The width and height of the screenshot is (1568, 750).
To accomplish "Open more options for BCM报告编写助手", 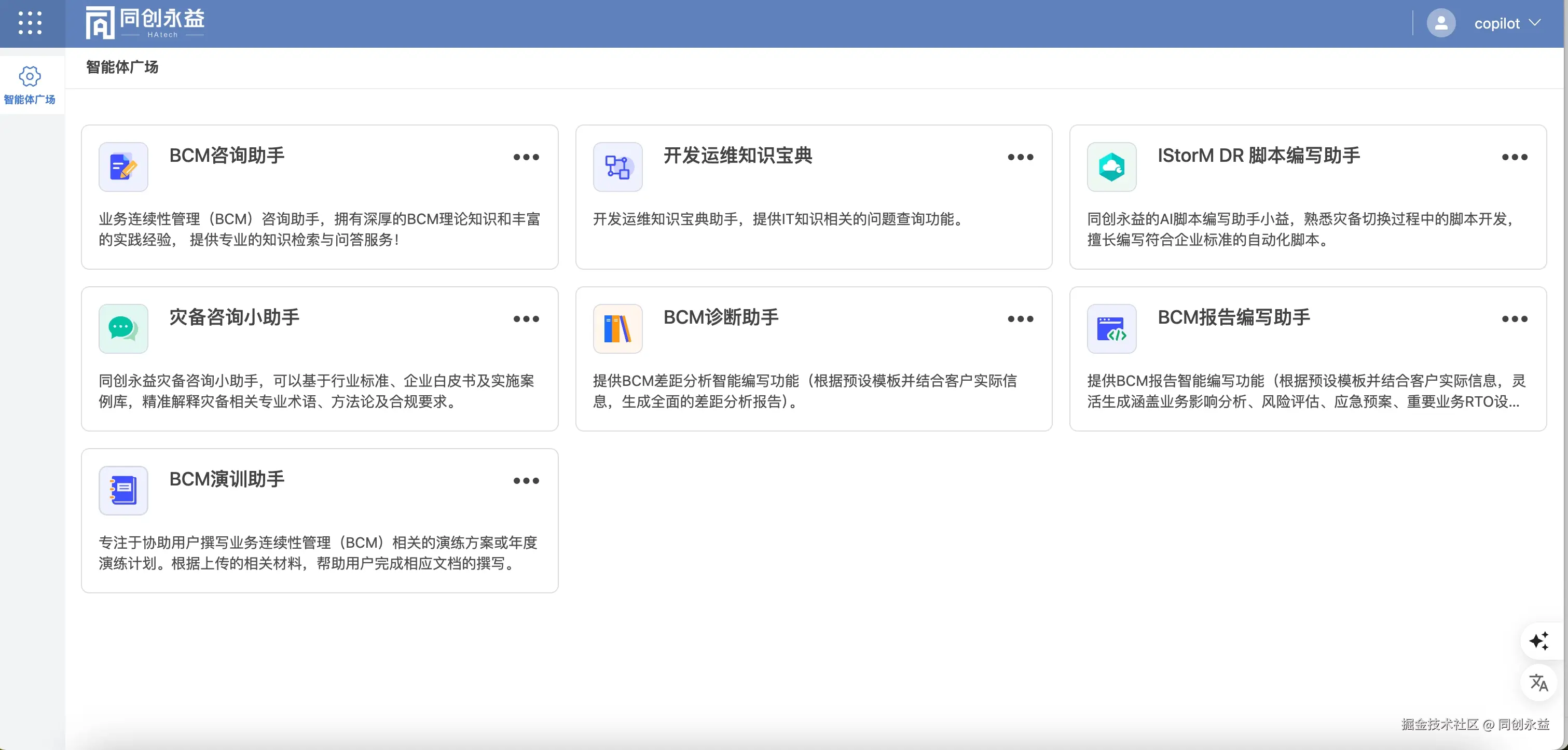I will [1515, 319].
